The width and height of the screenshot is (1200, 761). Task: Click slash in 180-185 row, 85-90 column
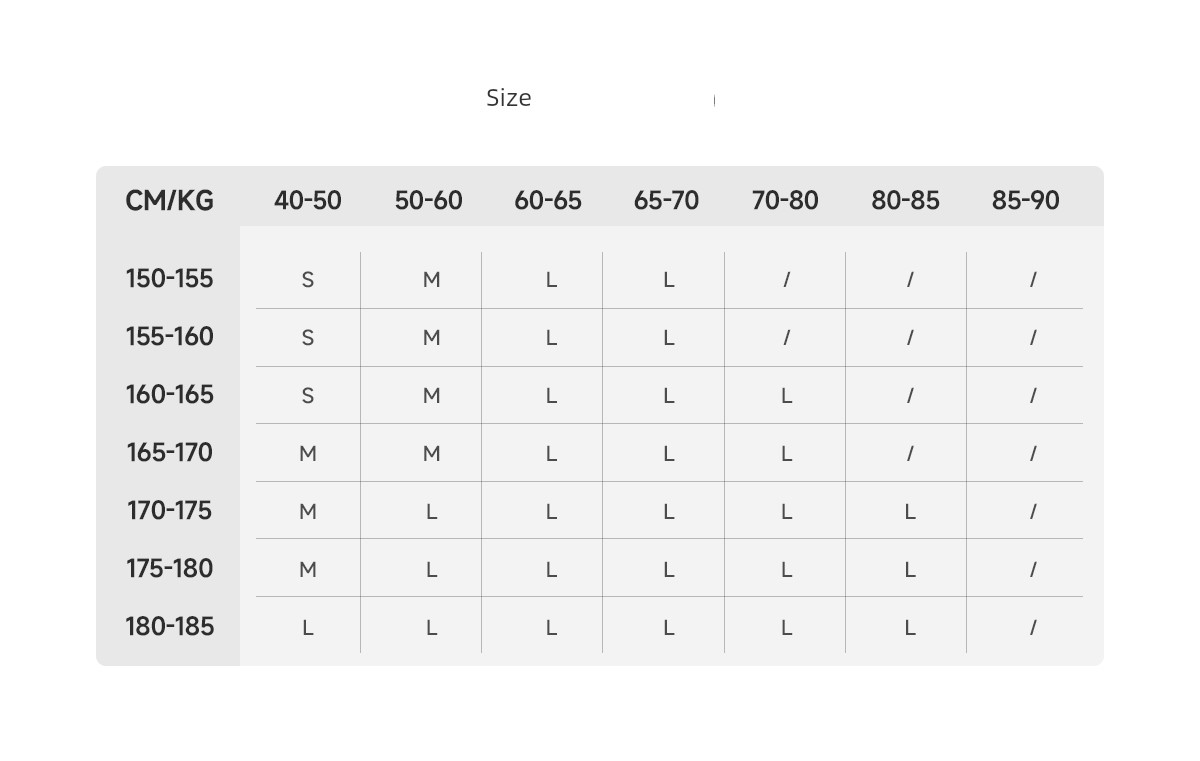point(1033,628)
